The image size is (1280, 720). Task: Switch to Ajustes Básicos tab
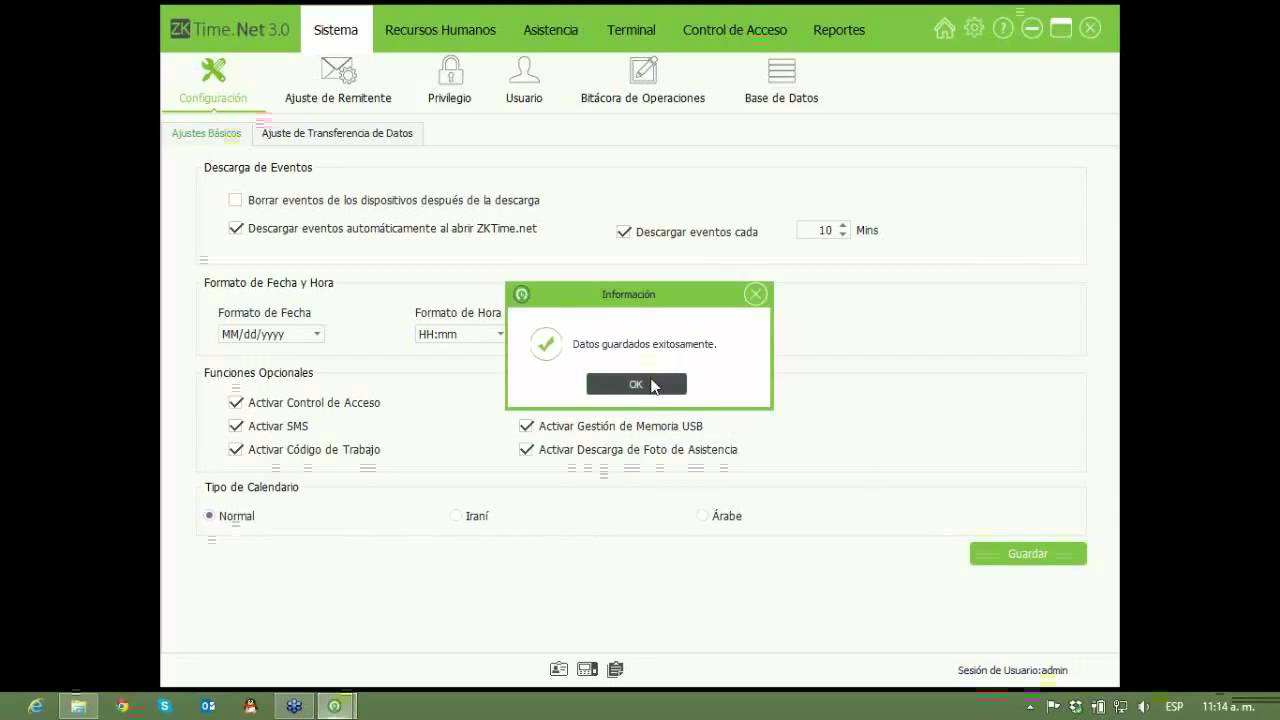(x=206, y=133)
